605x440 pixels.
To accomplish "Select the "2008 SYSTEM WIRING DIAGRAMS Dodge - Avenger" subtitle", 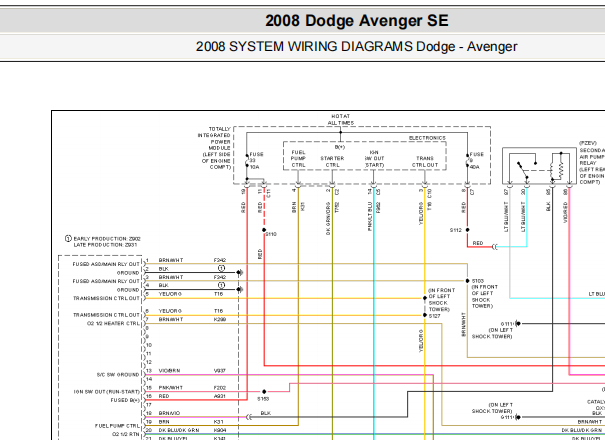I will click(x=357, y=47).
